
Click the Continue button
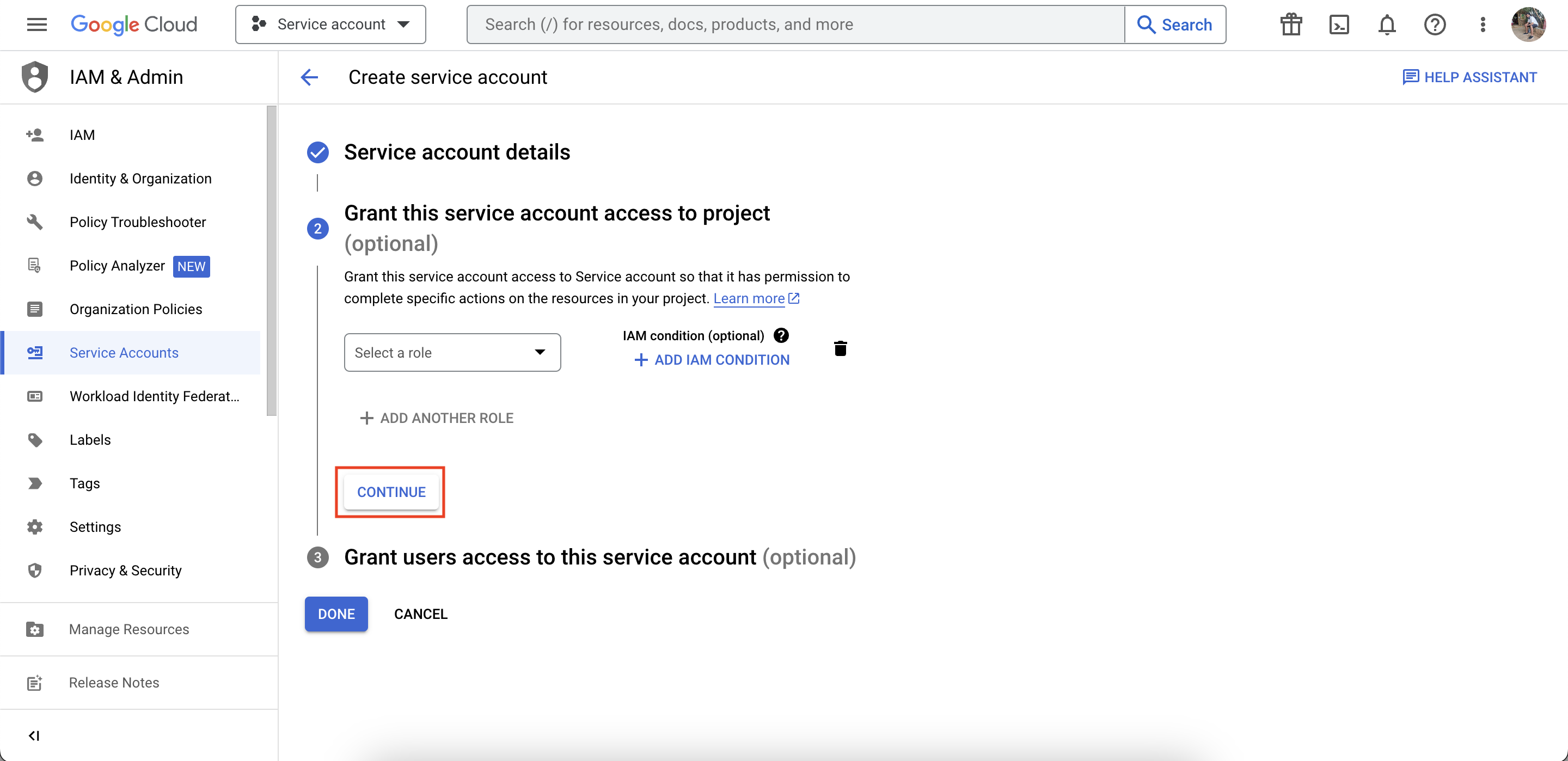[391, 492]
